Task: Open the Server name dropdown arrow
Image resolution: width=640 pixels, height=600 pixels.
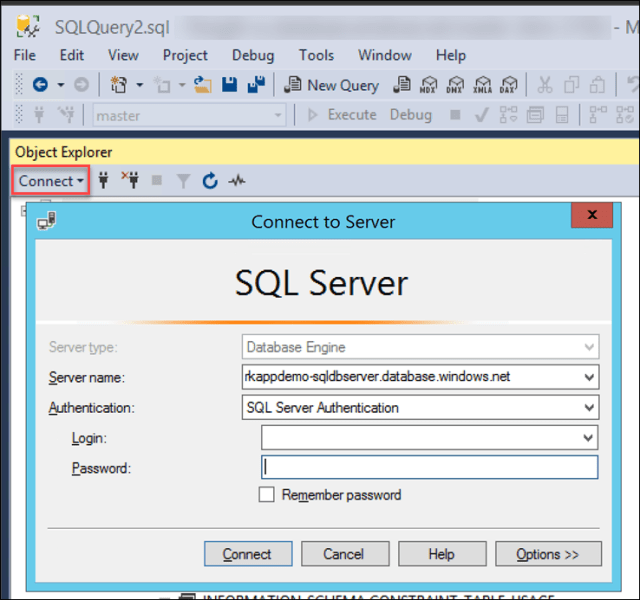Action: click(589, 377)
